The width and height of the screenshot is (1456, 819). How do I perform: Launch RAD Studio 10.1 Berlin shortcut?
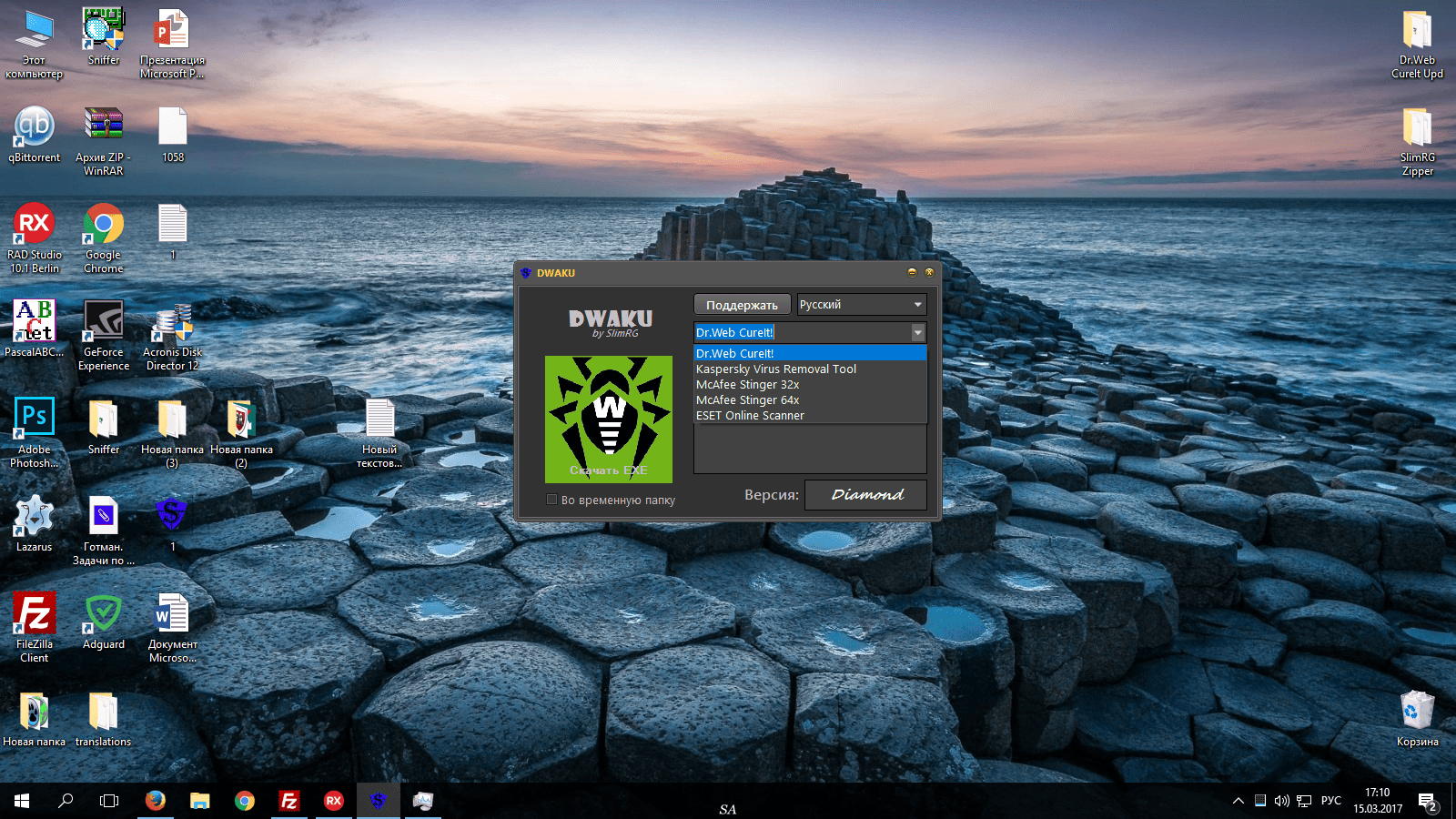point(35,238)
